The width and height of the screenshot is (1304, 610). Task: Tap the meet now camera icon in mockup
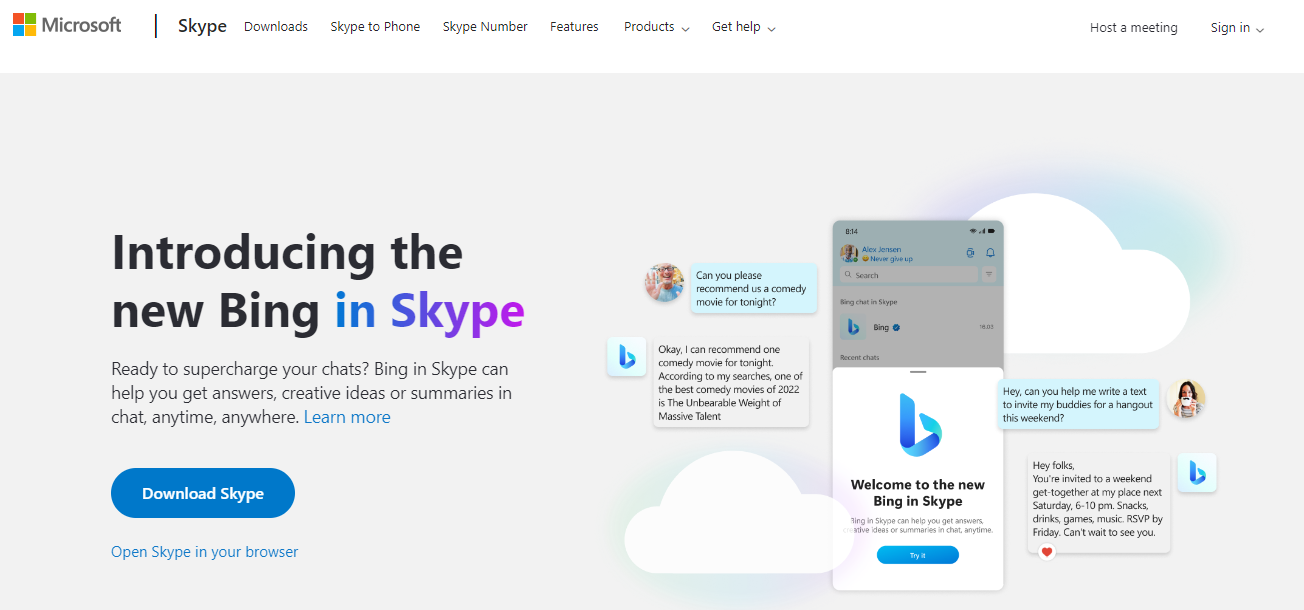(x=970, y=253)
